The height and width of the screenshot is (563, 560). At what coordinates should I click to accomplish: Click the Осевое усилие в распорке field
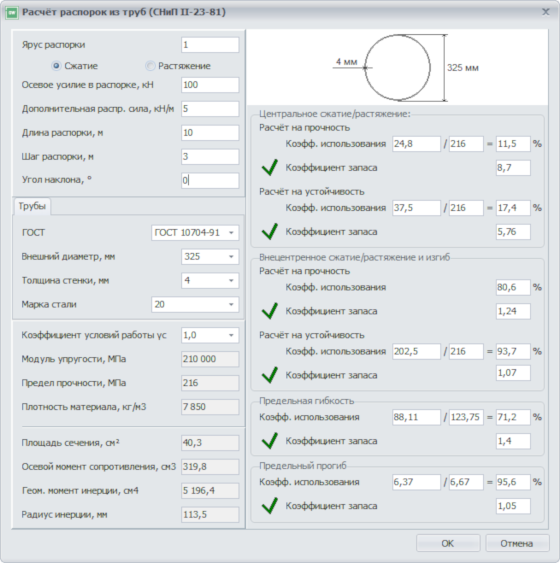tap(210, 85)
